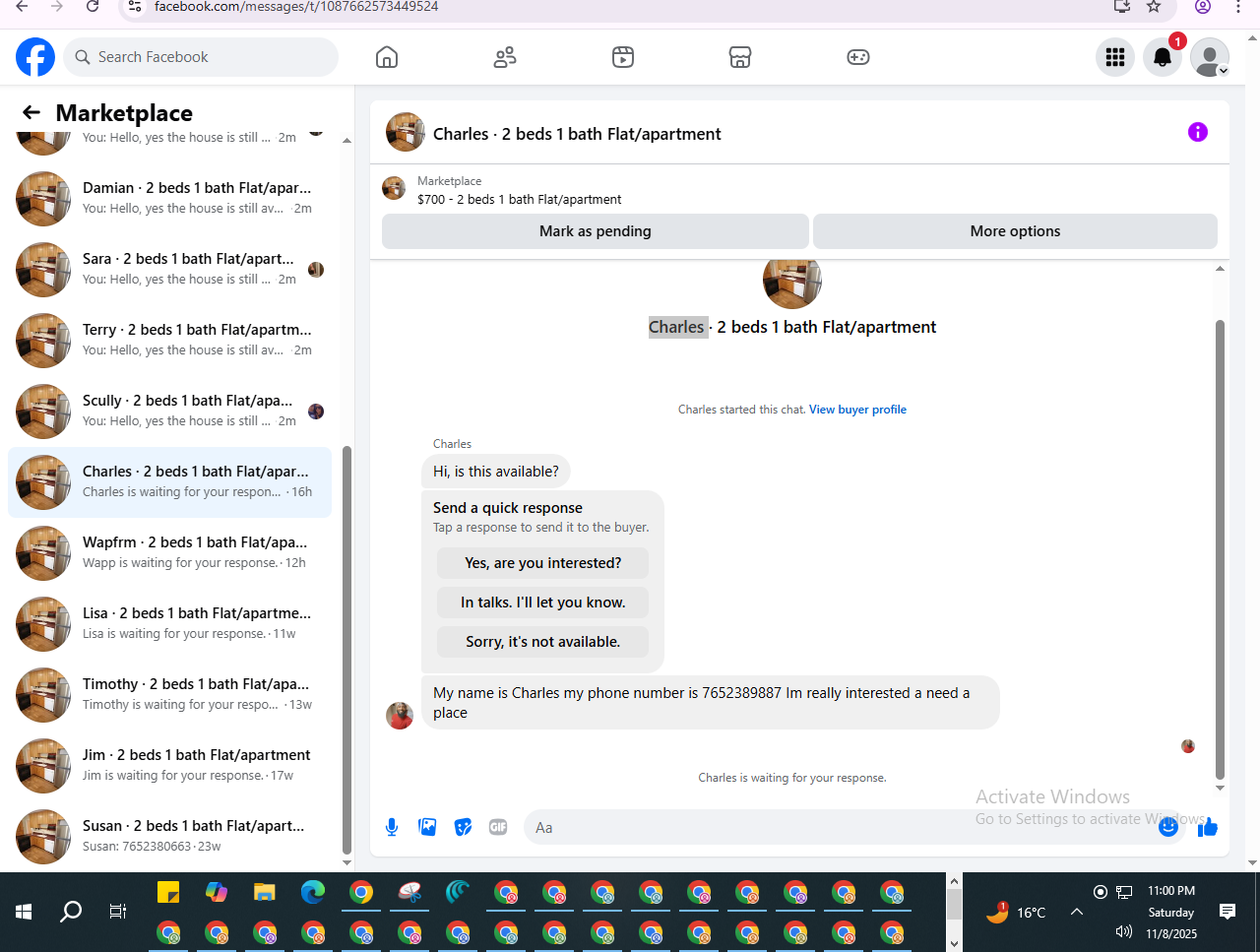The height and width of the screenshot is (952, 1260).
Task: Open the Terry conversation
Action: pos(169,340)
